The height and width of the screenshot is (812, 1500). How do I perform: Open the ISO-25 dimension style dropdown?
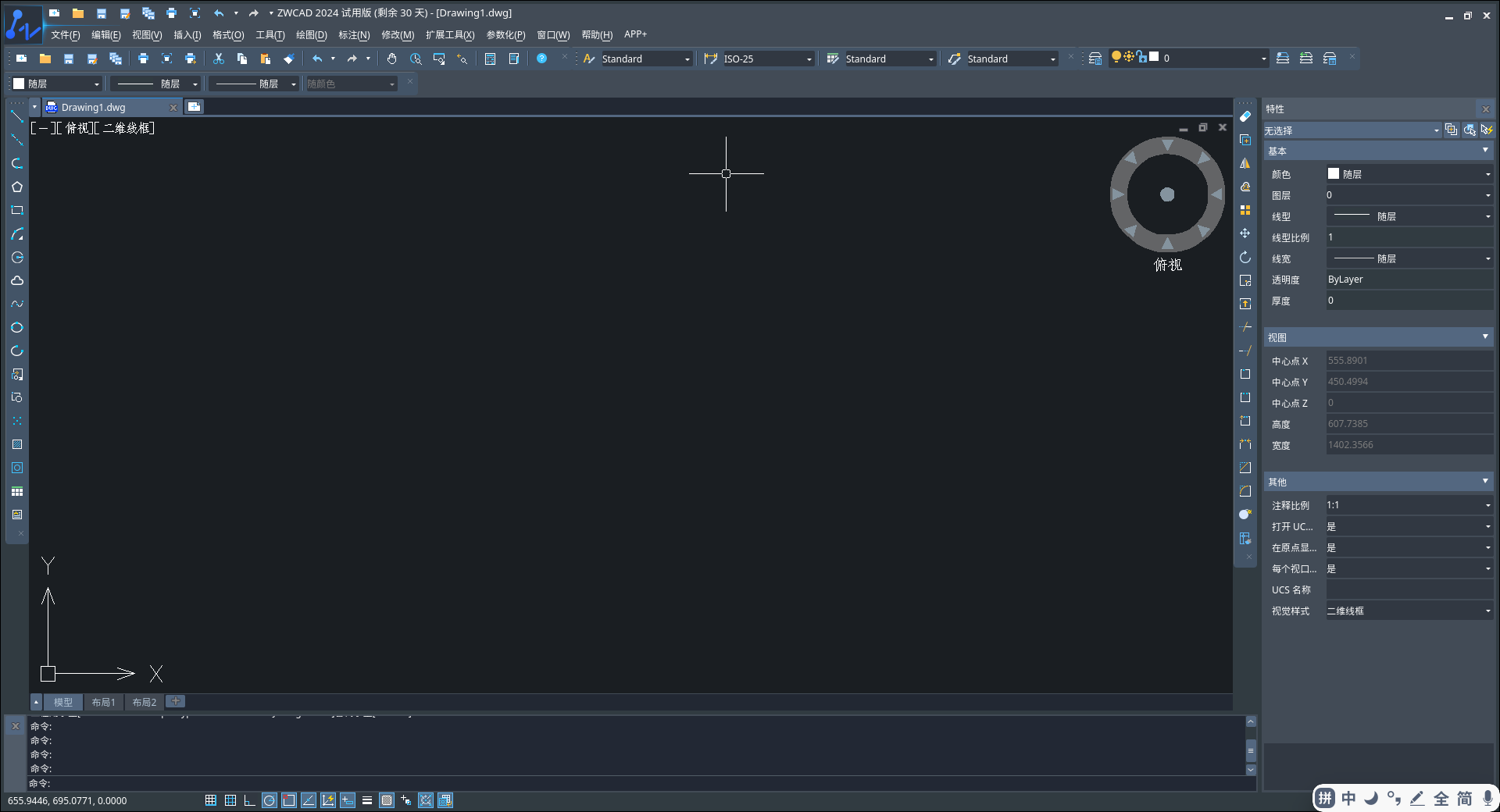click(768, 59)
